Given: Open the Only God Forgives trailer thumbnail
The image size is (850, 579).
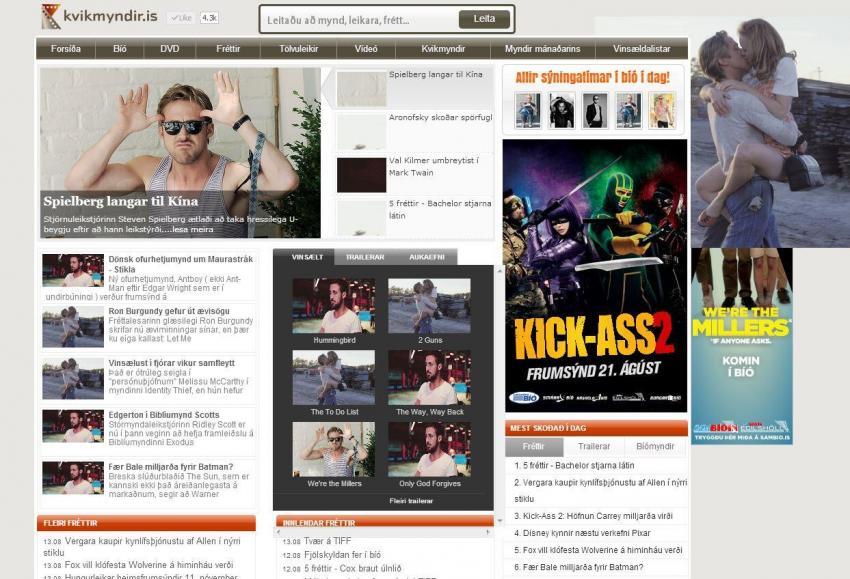Looking at the screenshot, I should click(x=429, y=449).
